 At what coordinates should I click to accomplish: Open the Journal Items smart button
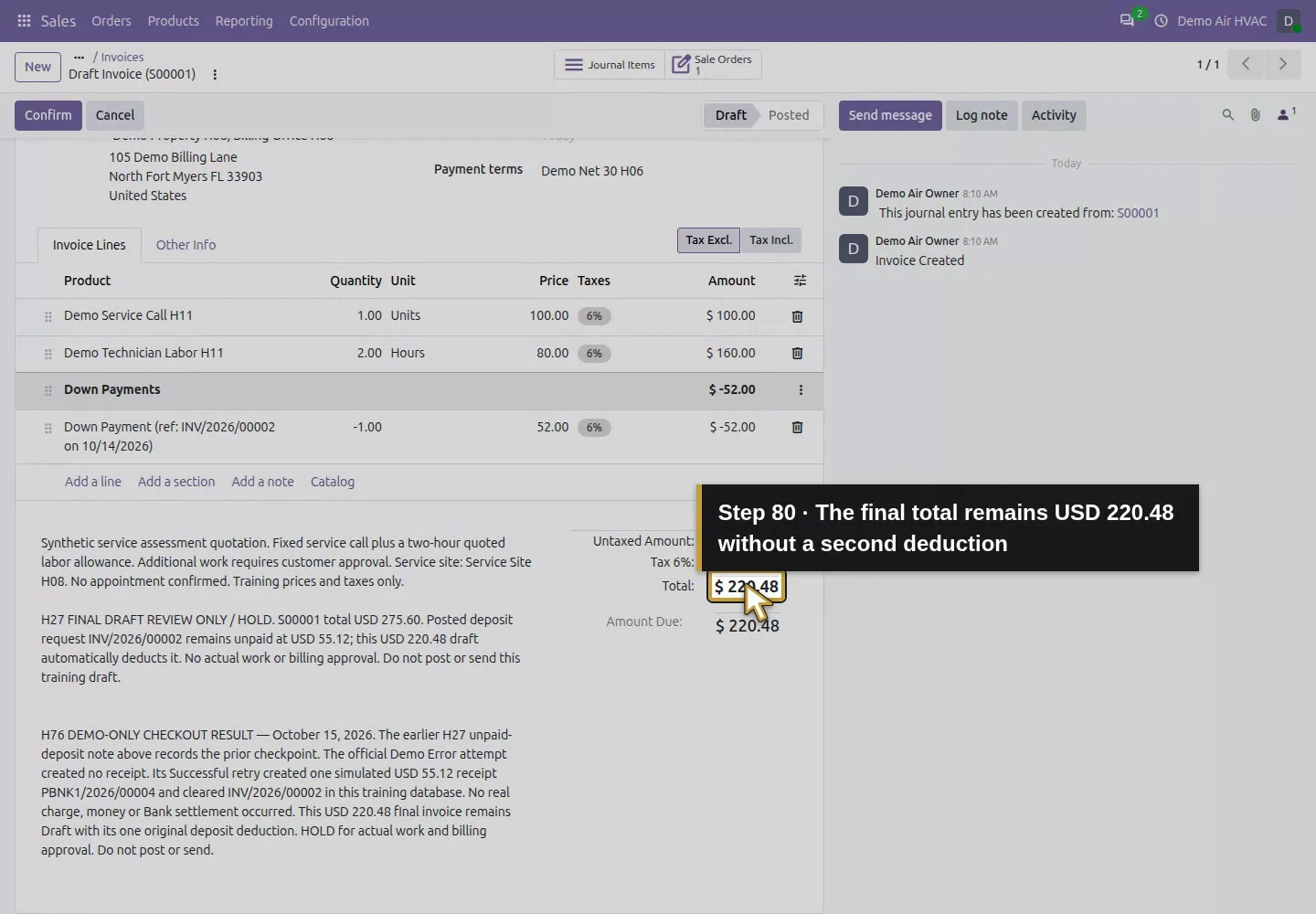point(610,65)
